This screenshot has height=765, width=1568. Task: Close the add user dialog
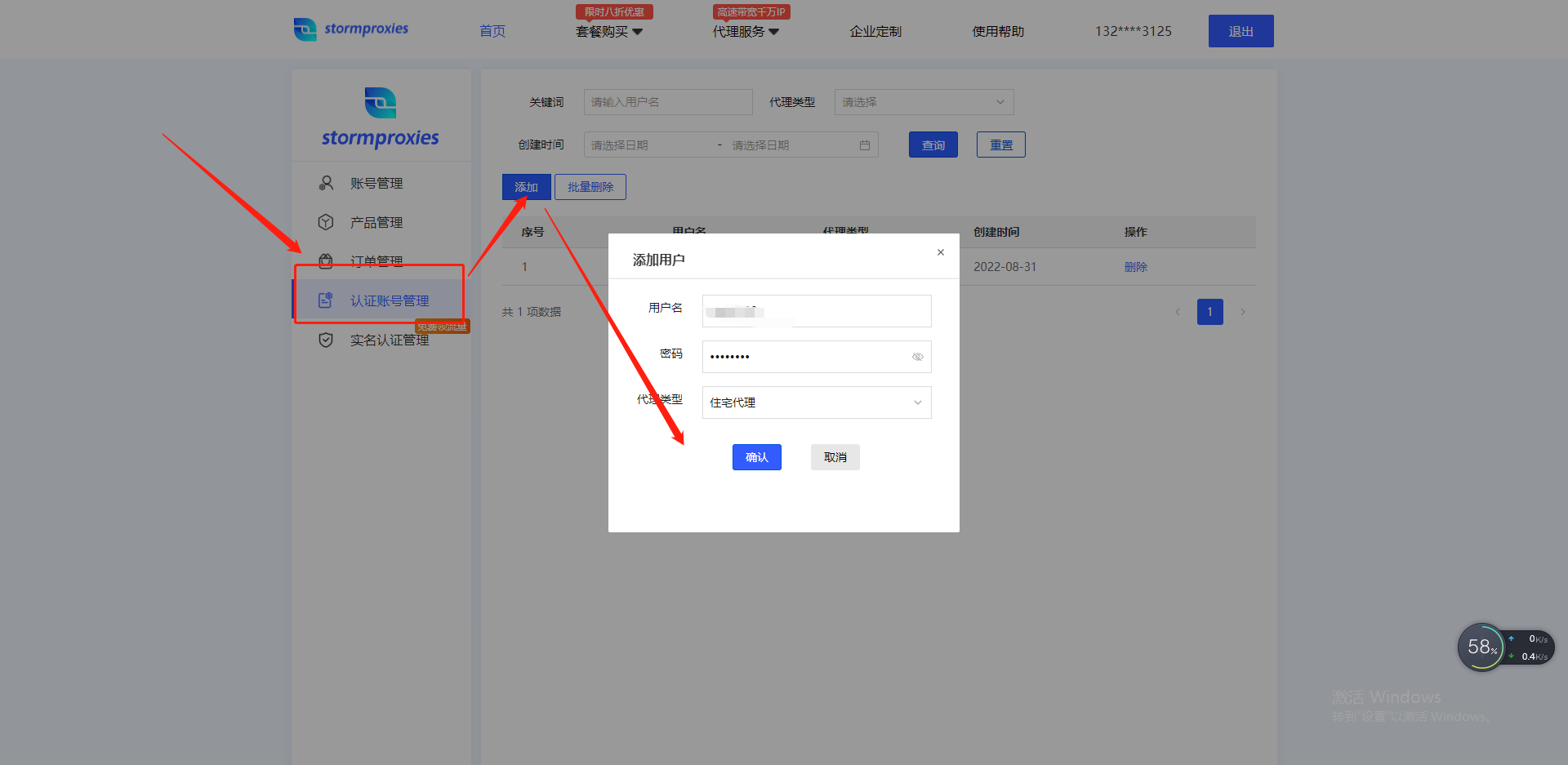click(x=941, y=252)
